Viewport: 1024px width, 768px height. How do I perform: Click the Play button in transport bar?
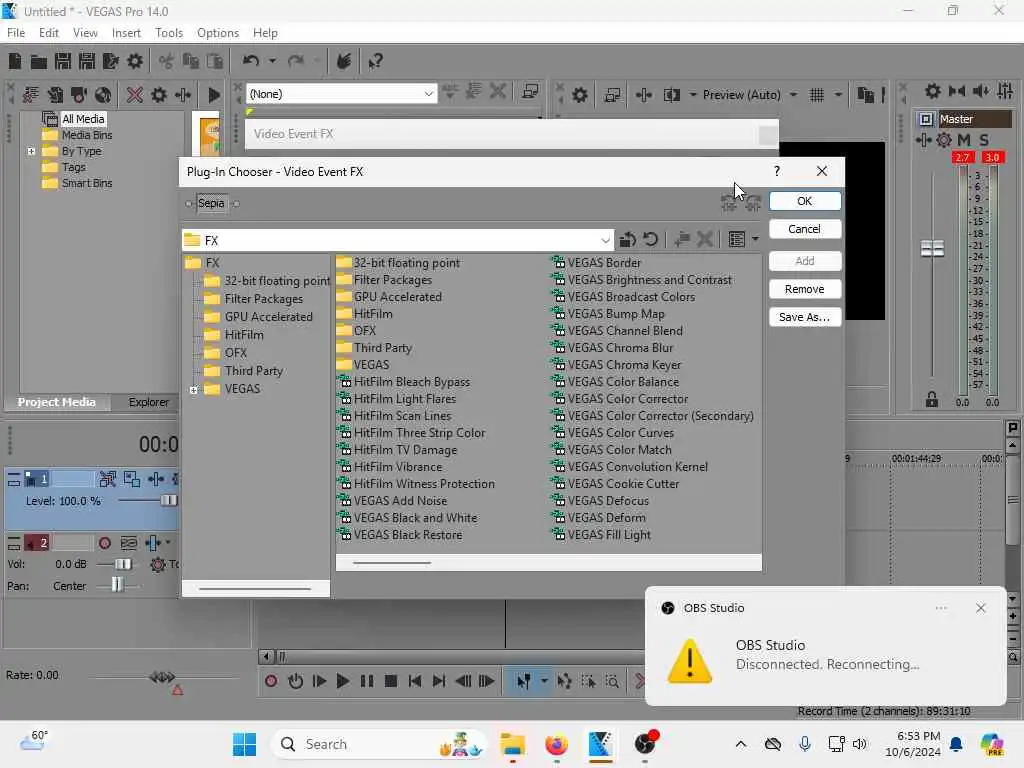[x=342, y=681]
